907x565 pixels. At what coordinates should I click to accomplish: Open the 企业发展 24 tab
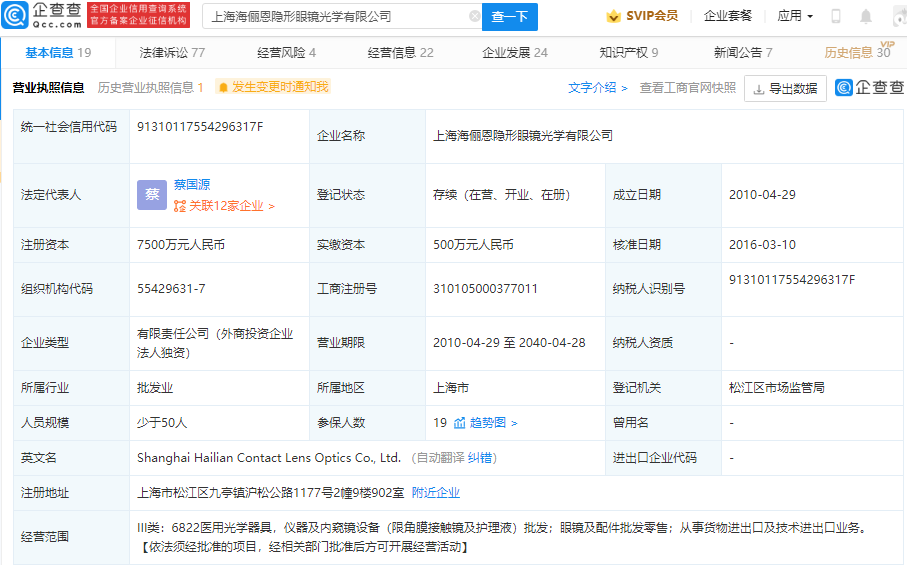tap(515, 53)
